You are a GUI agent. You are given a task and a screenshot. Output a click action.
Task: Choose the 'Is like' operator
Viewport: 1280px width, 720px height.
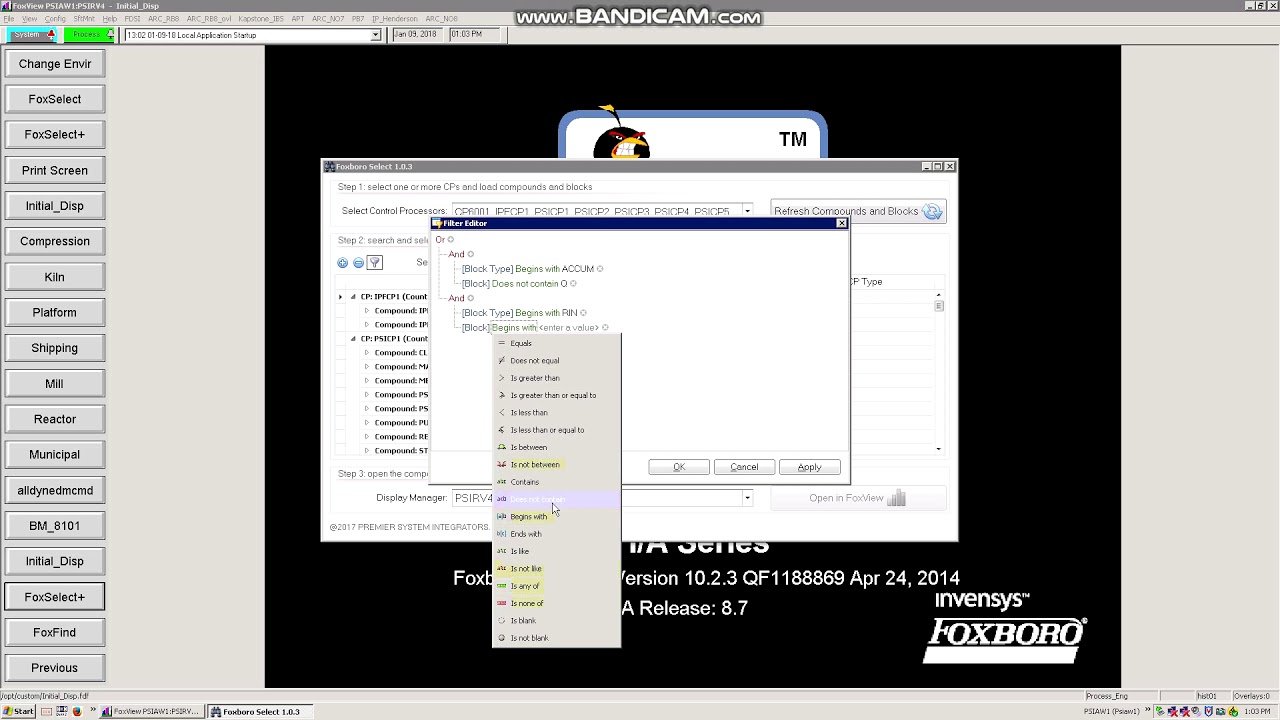(x=556, y=551)
